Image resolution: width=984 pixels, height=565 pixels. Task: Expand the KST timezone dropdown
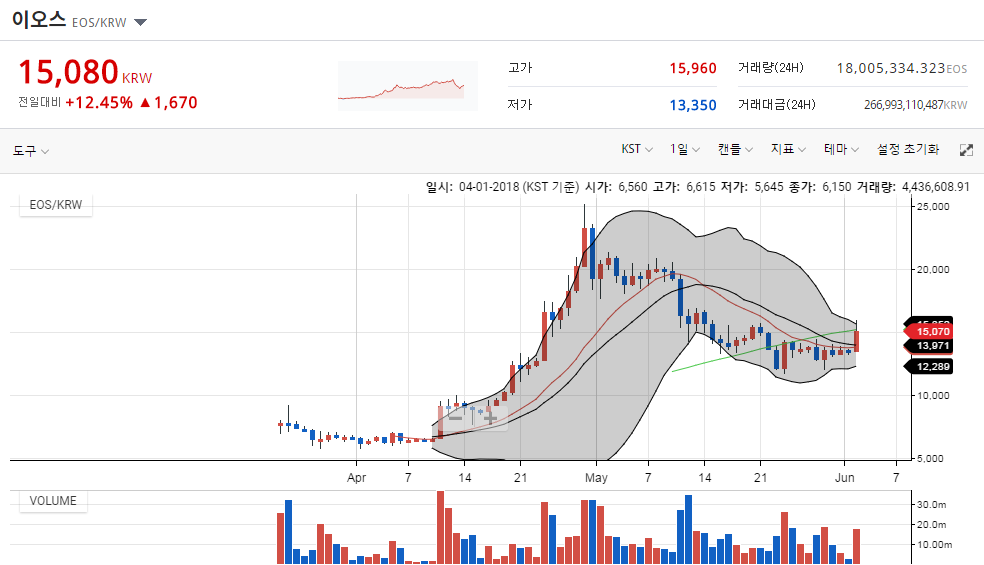pyautogui.click(x=637, y=149)
